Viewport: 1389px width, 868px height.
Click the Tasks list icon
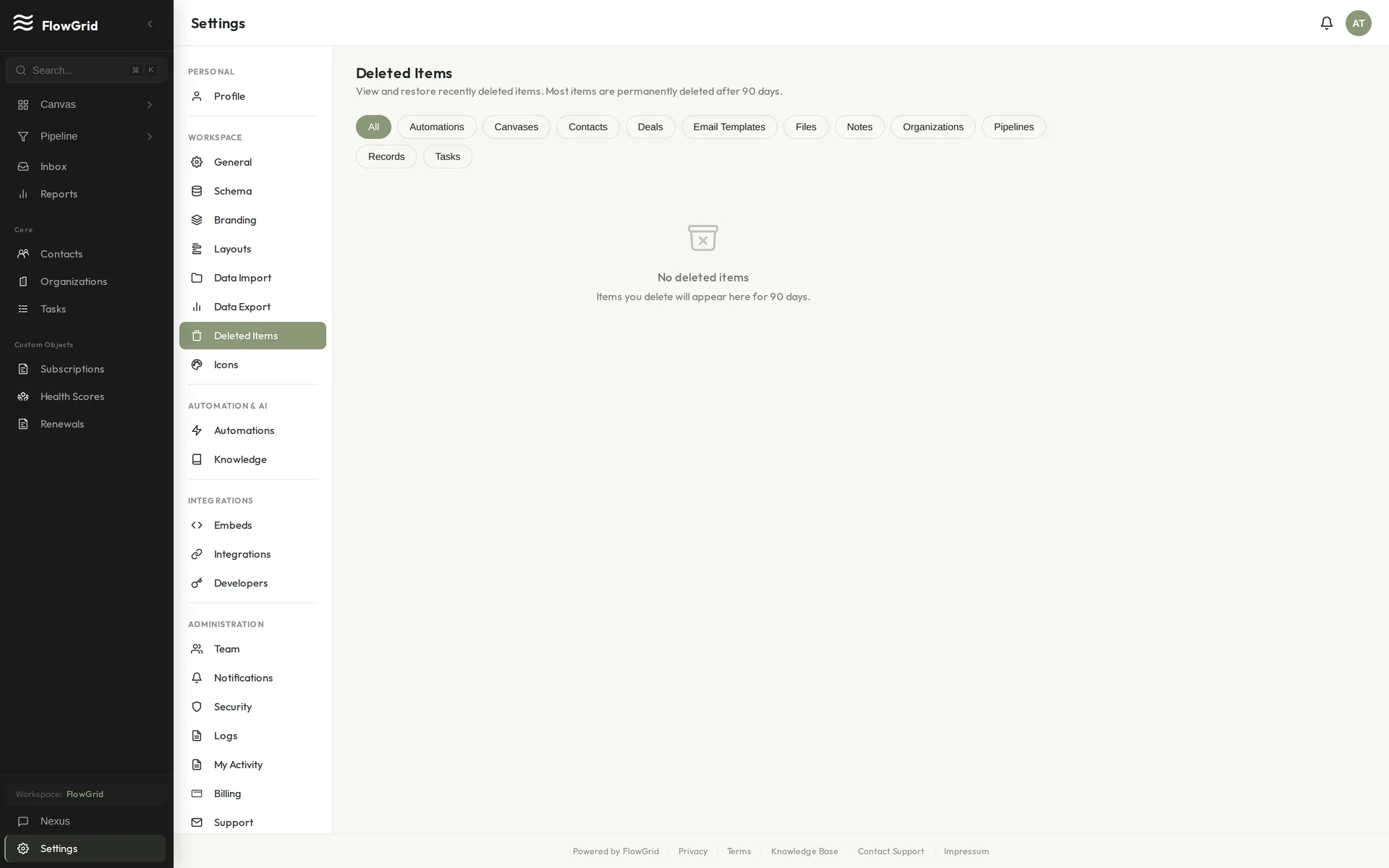[x=23, y=310]
